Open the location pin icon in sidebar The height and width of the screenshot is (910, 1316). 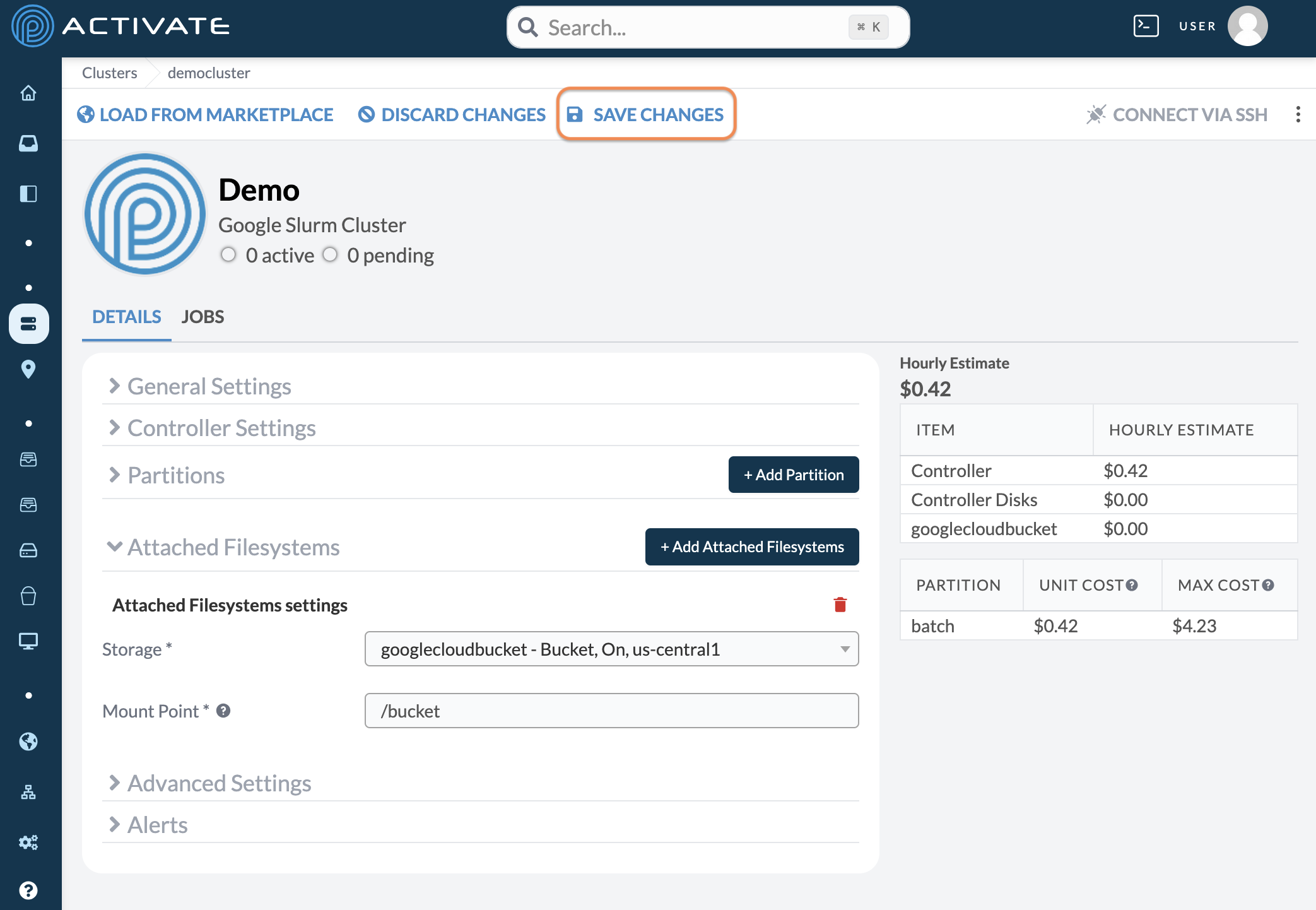[28, 369]
